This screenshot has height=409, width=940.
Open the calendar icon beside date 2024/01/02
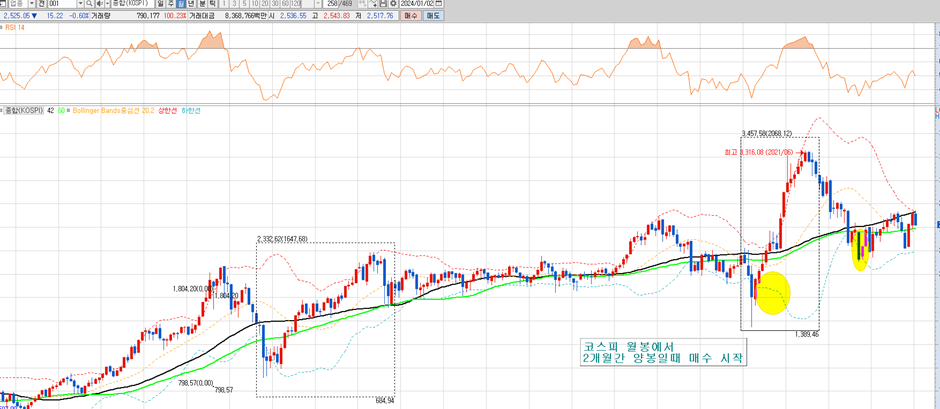click(438, 3)
